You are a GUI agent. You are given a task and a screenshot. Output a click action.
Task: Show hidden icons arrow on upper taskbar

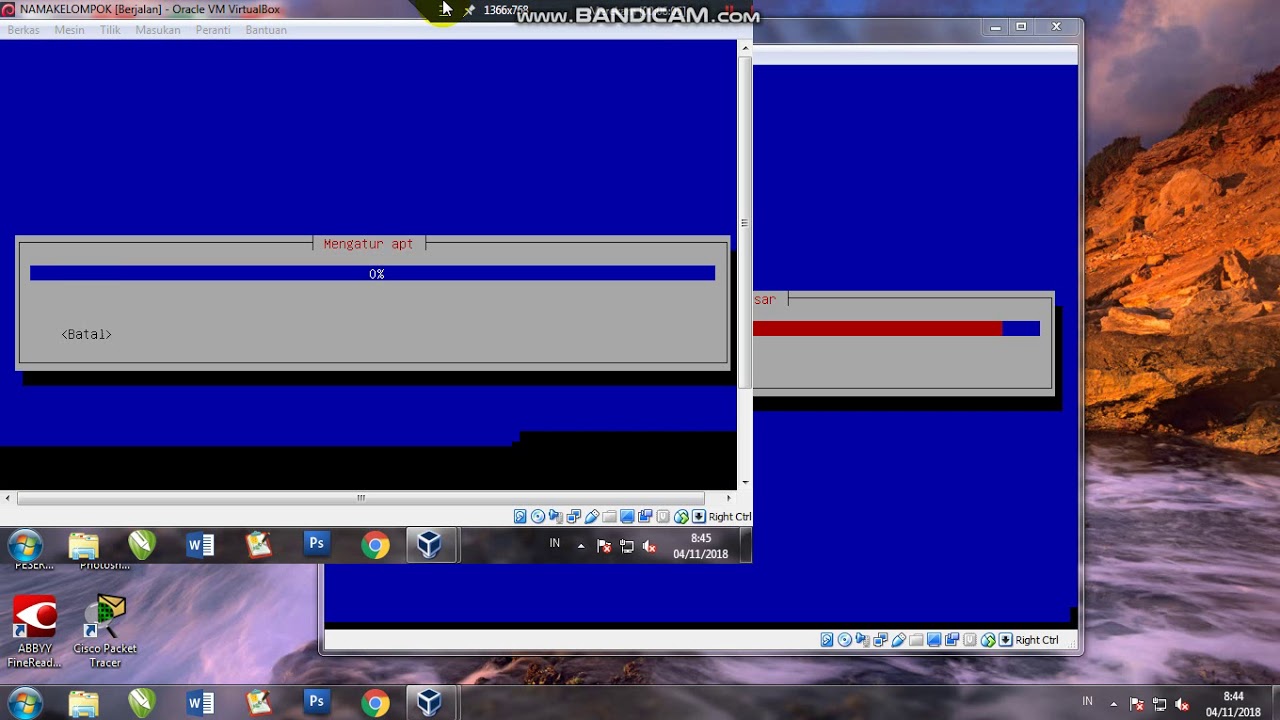point(581,546)
